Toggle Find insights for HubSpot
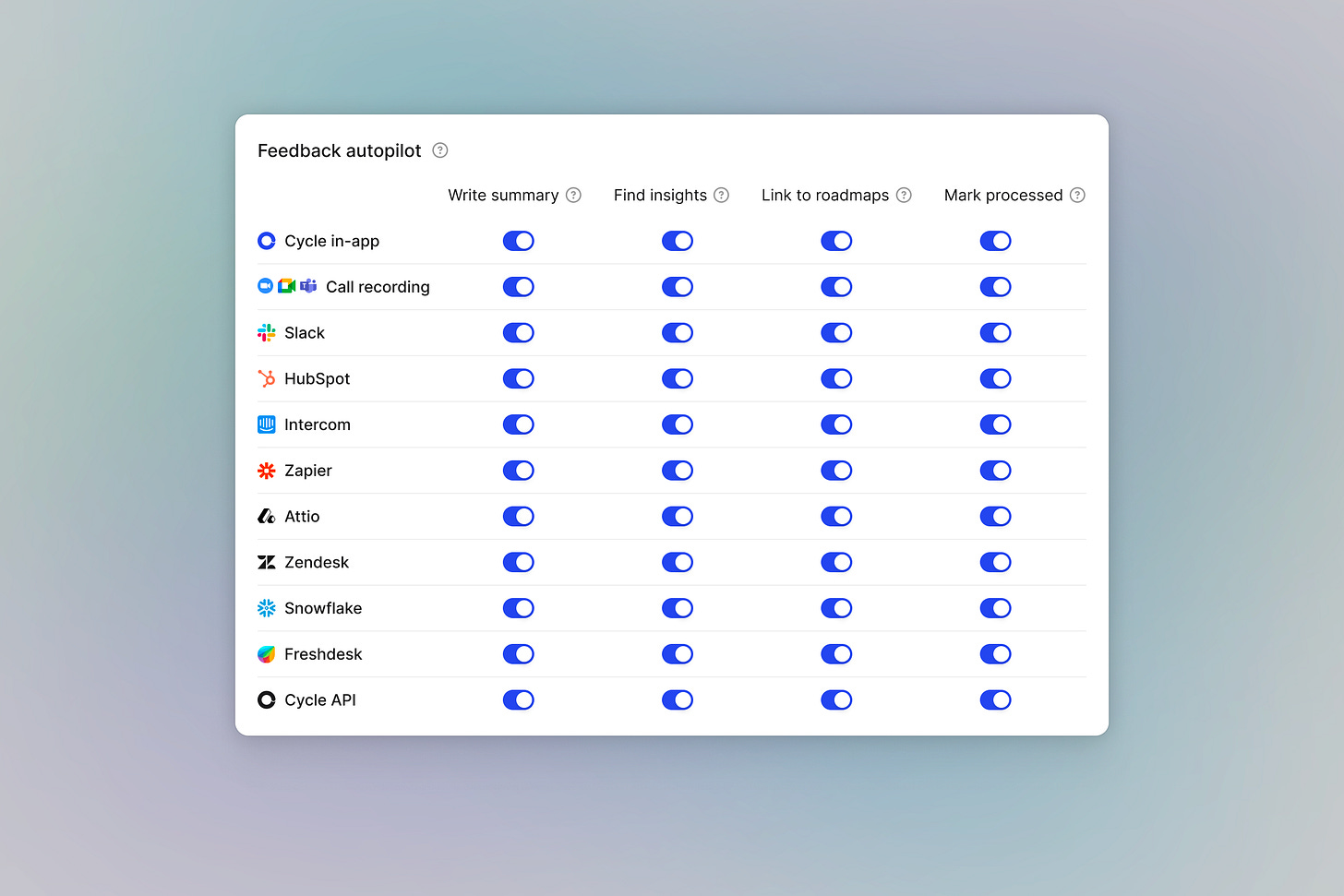 678,378
